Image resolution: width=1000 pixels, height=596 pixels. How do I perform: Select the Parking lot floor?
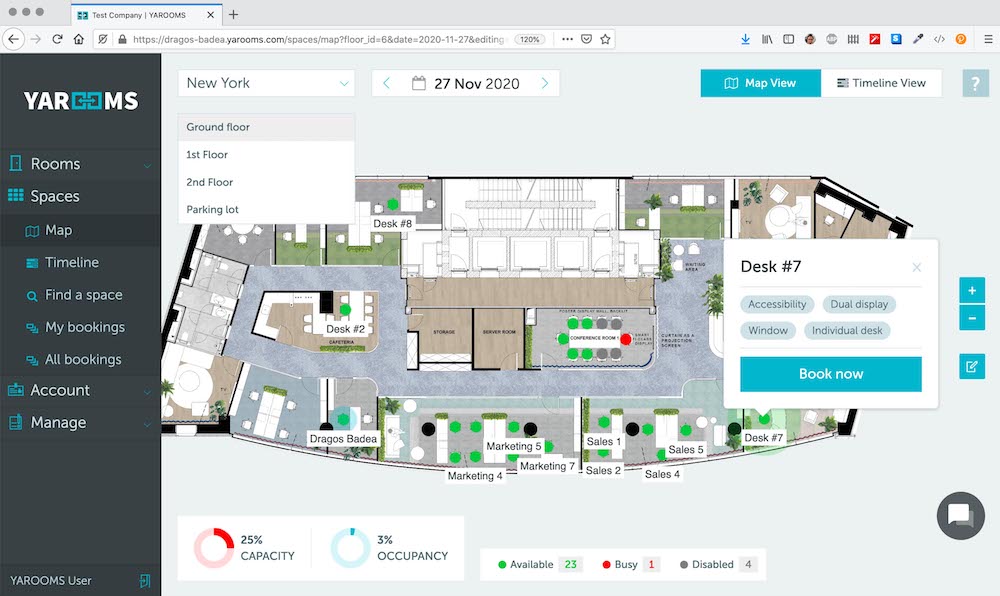tap(212, 209)
